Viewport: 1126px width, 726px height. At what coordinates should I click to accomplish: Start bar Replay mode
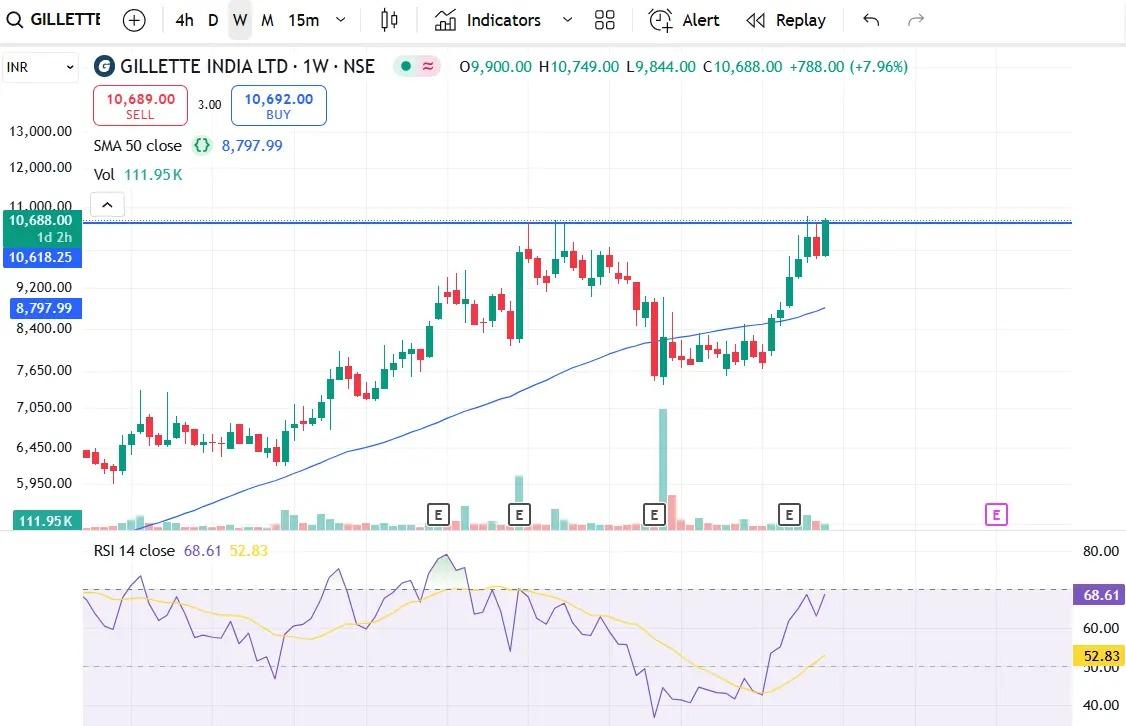pyautogui.click(x=786, y=20)
